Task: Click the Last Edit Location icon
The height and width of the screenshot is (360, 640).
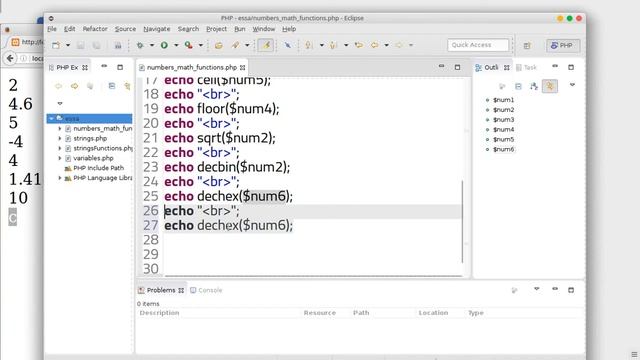Action: pyautogui.click(x=359, y=45)
